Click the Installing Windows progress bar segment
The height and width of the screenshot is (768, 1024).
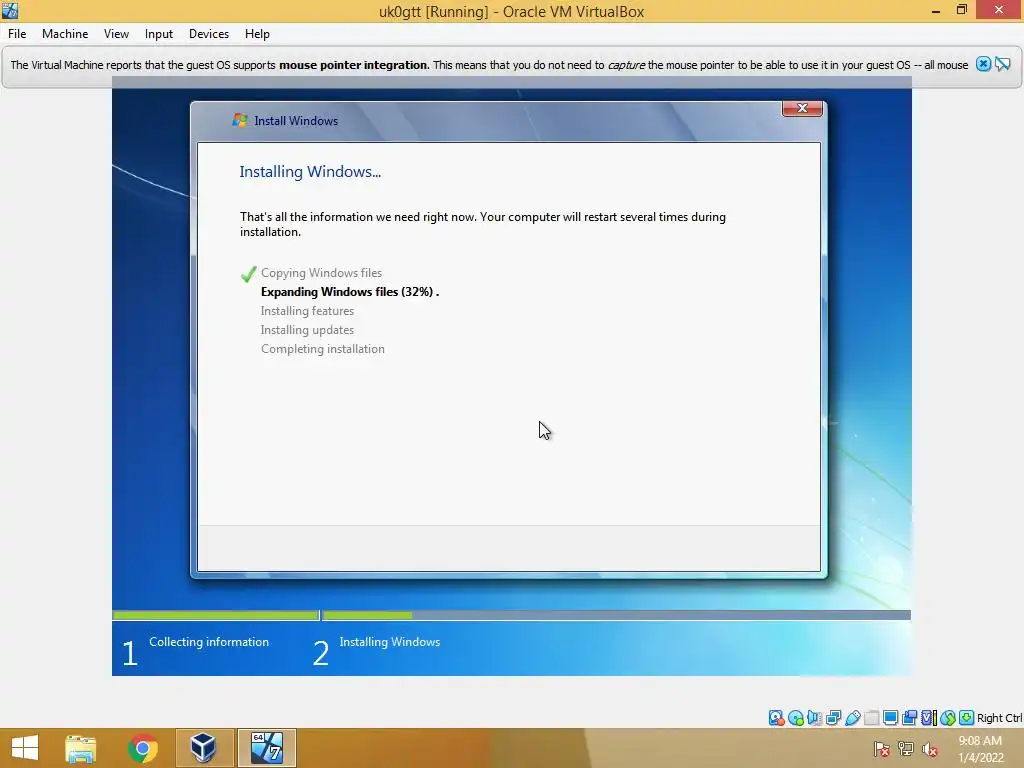616,615
